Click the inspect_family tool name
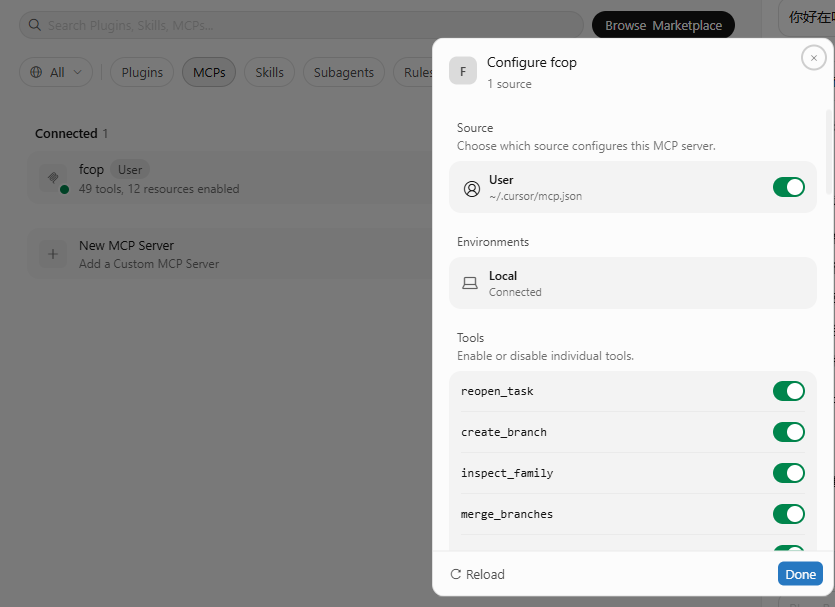This screenshot has width=835, height=607. [507, 473]
